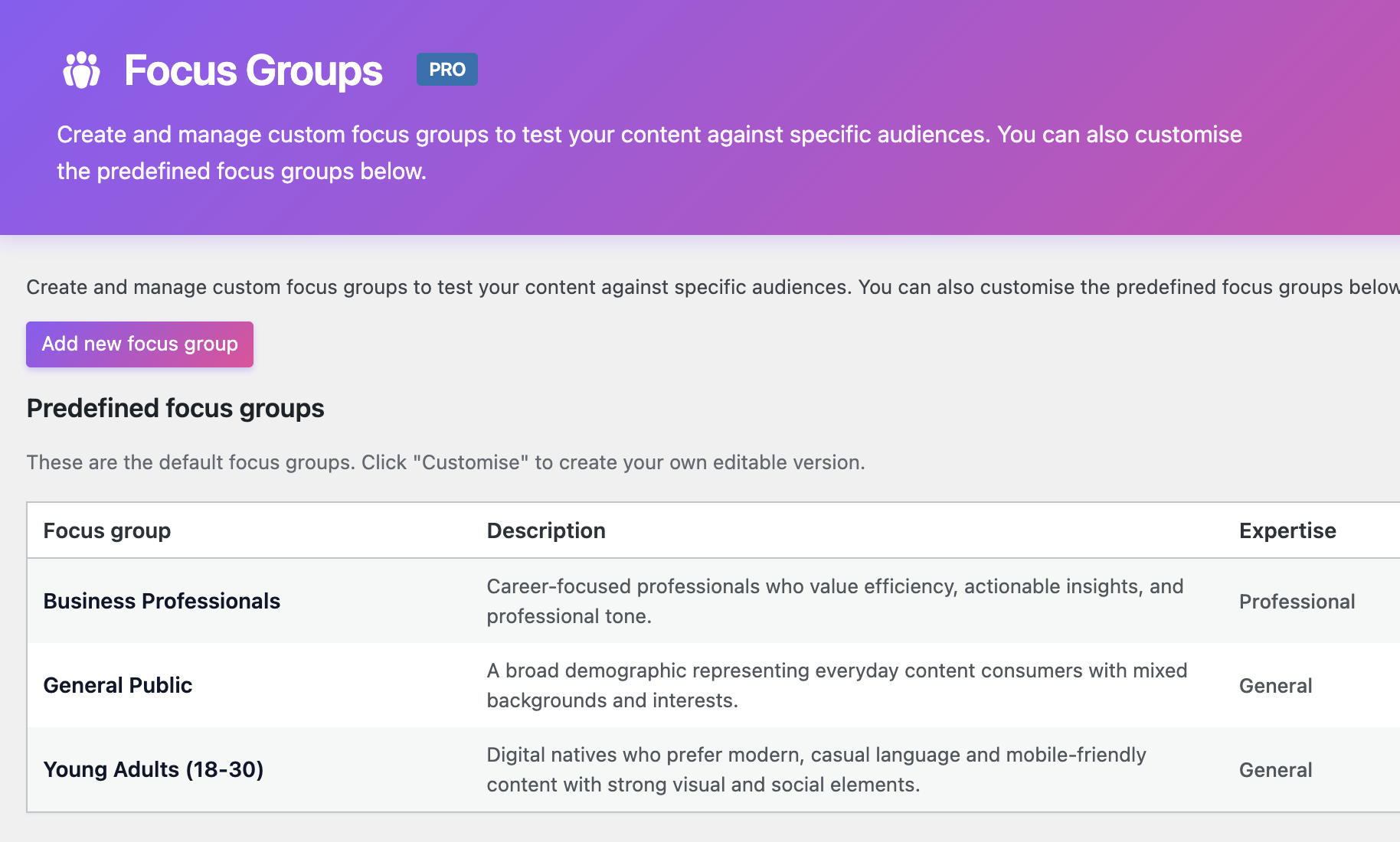This screenshot has width=1400, height=842.
Task: Click the Professional expertise value
Action: [1297, 602]
